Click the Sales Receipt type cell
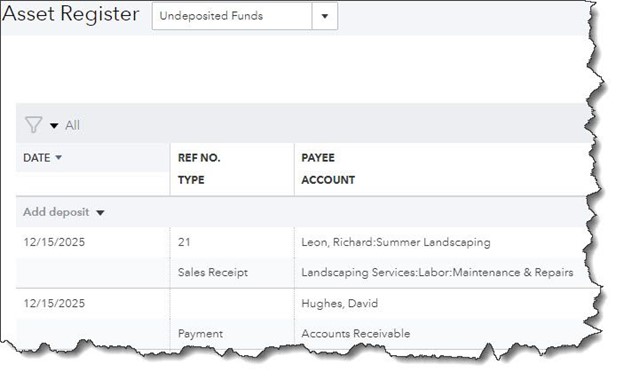Screen dimensions: 624x380 tap(213, 272)
